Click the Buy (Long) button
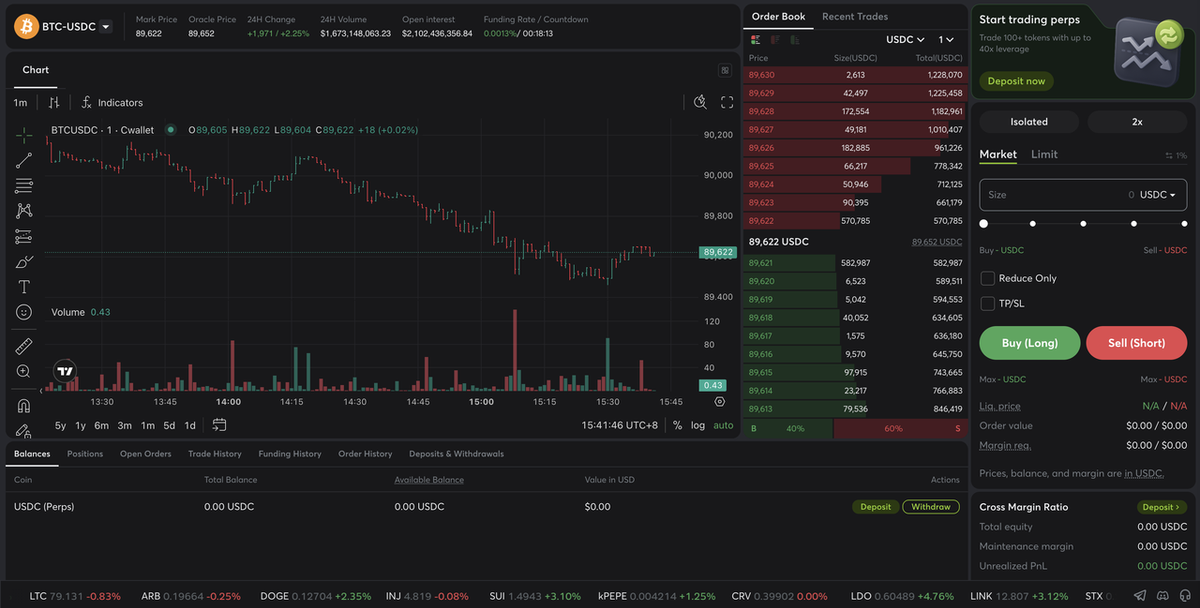The image size is (1200, 608). 1030,343
